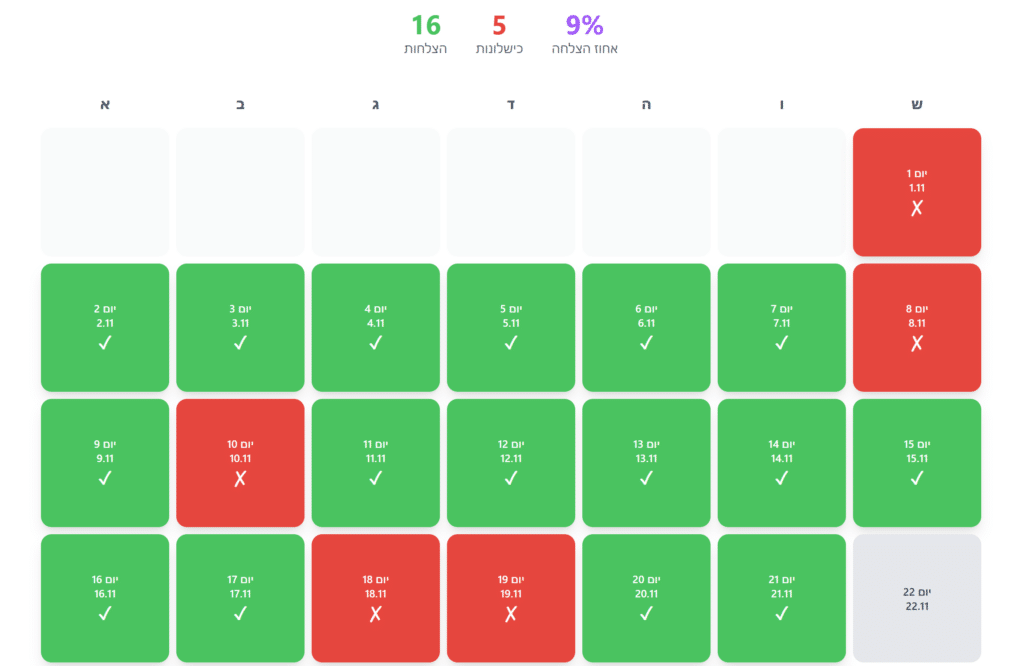Click the checkmark on day 21 tile

coord(781,614)
